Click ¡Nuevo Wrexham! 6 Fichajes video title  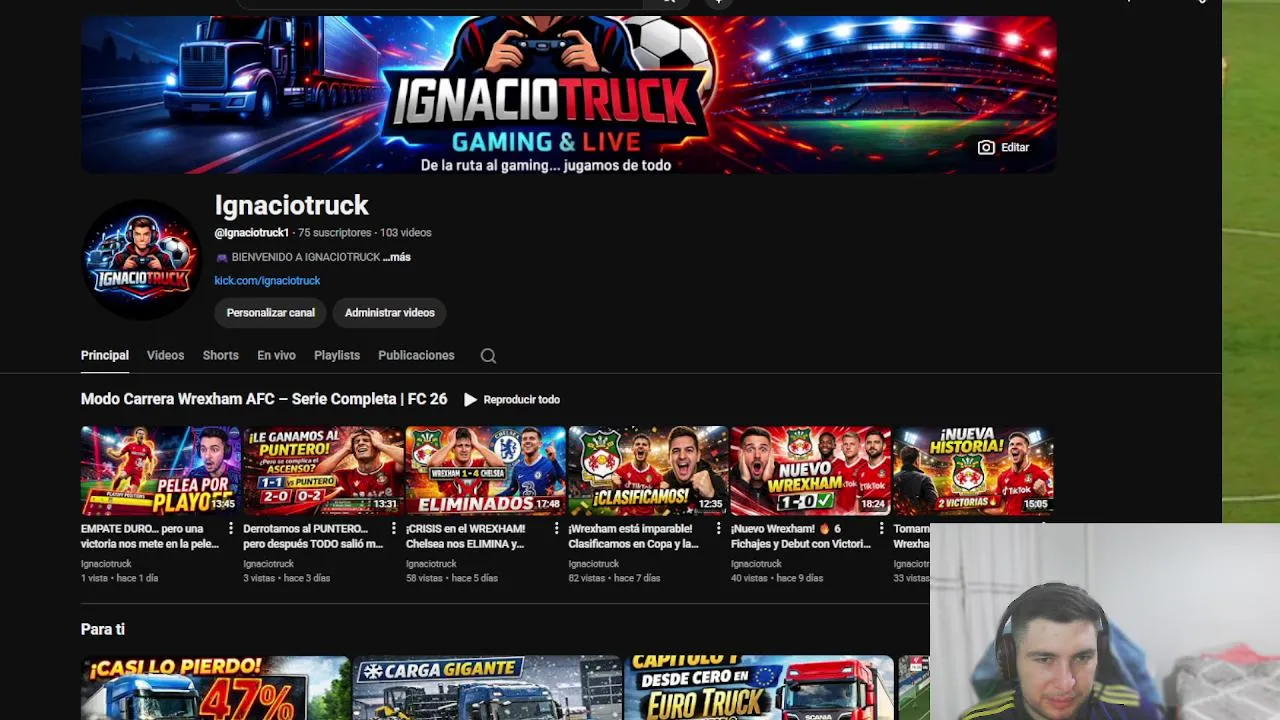coord(801,536)
